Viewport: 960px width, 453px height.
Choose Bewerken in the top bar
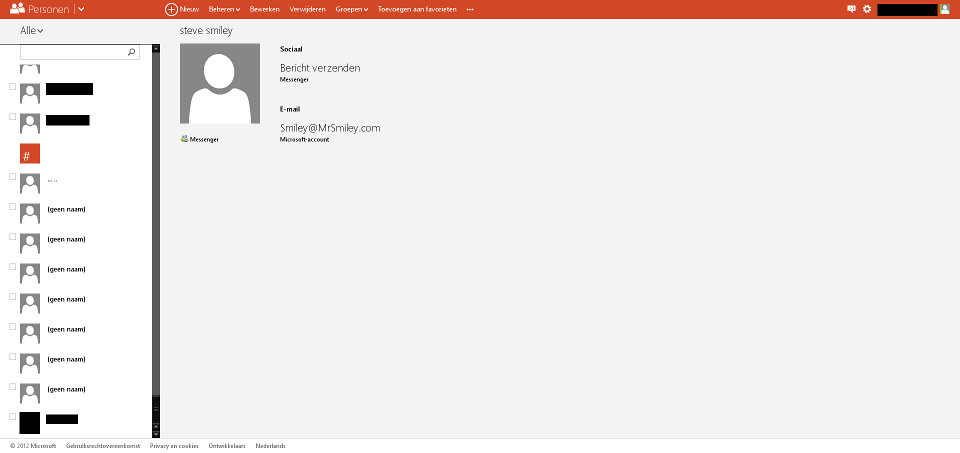pos(264,9)
